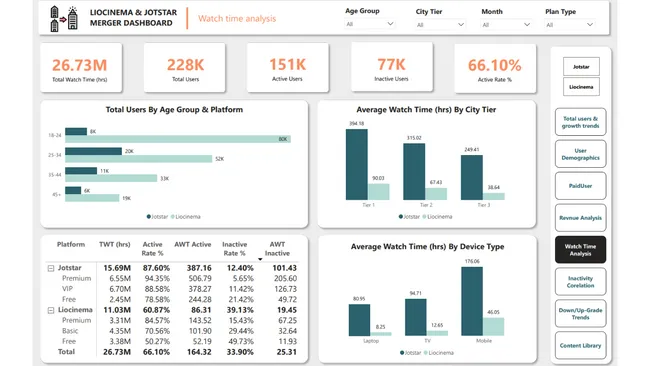Screen dimensions: 650x366
Task: Click the Platform column header
Action: (71, 245)
